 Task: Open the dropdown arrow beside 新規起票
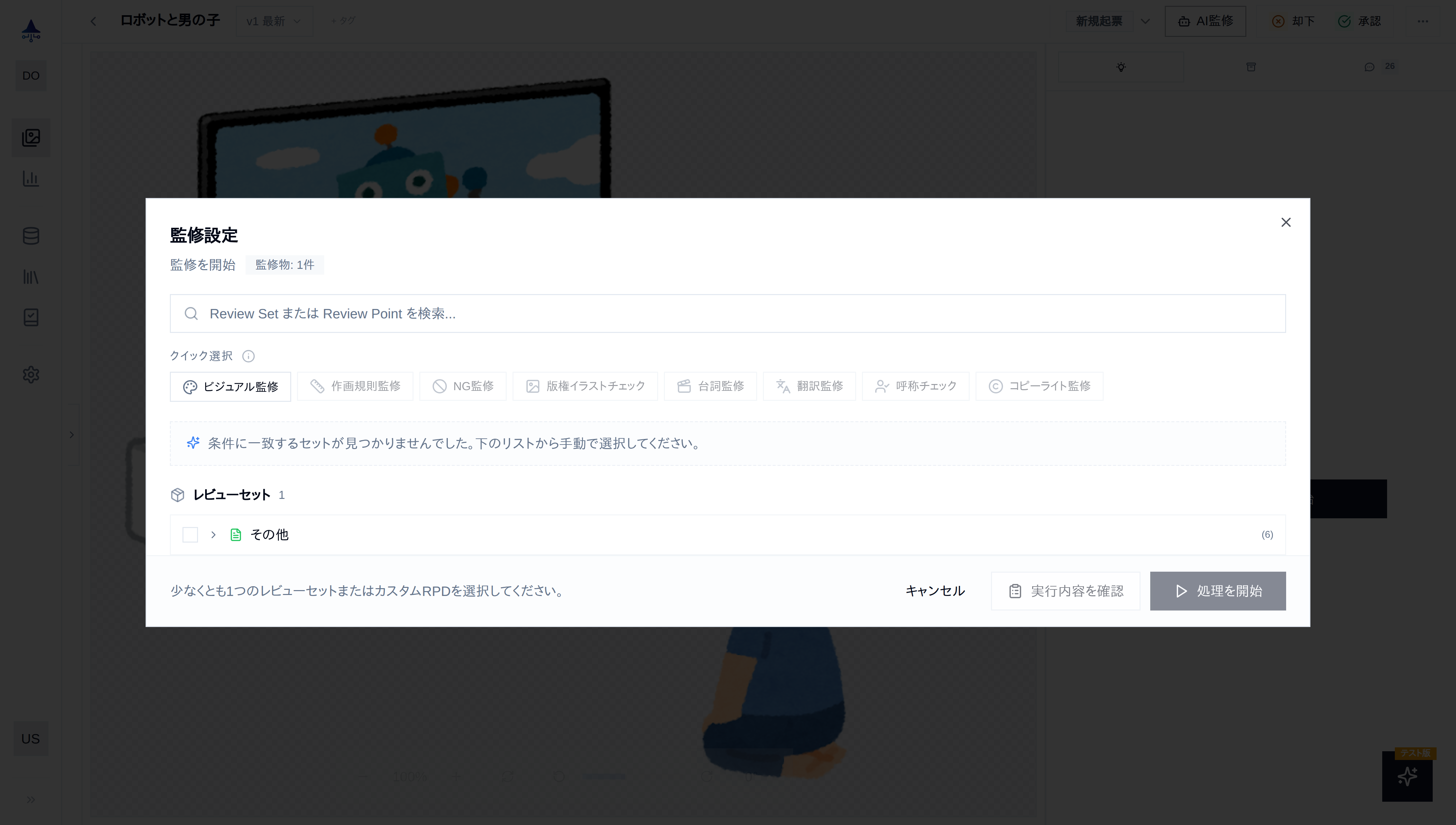pyautogui.click(x=1145, y=22)
